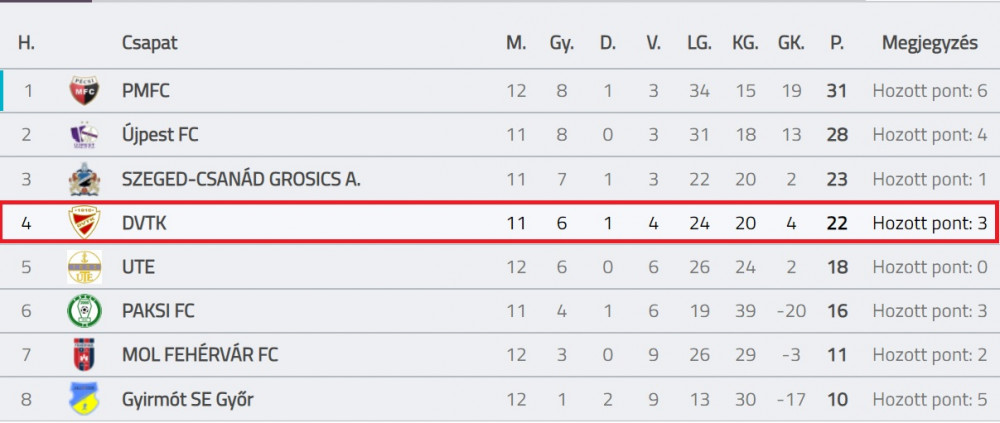Click the Paksi FC green crest
The image size is (1000, 423).
tap(84, 311)
